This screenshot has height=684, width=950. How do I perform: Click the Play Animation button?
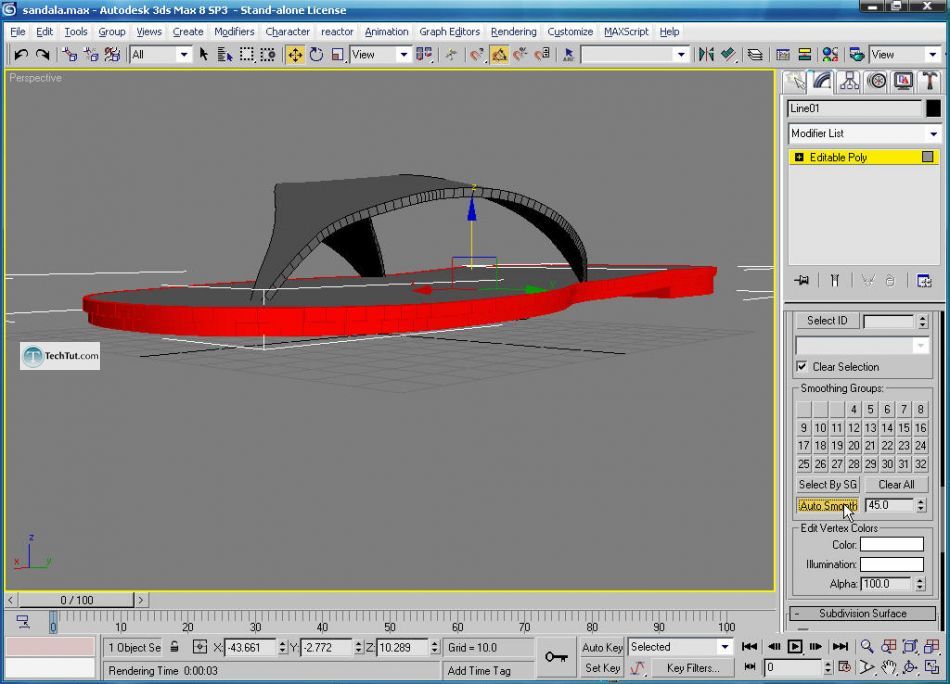coord(794,646)
